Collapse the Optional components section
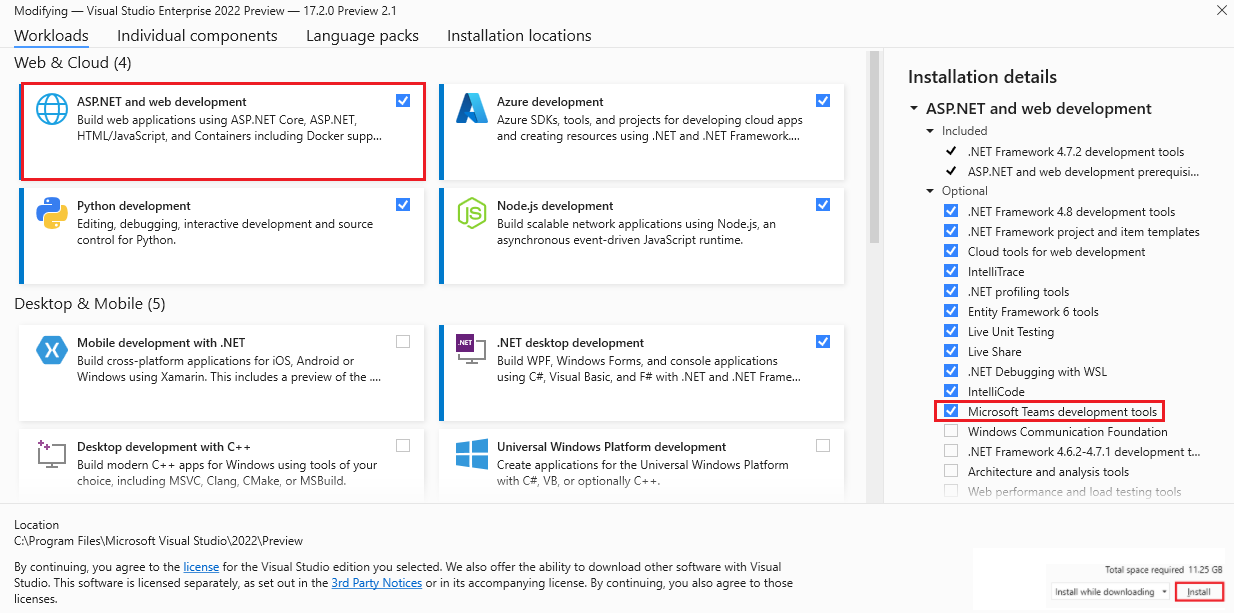This screenshot has height=613, width=1234. (x=930, y=191)
